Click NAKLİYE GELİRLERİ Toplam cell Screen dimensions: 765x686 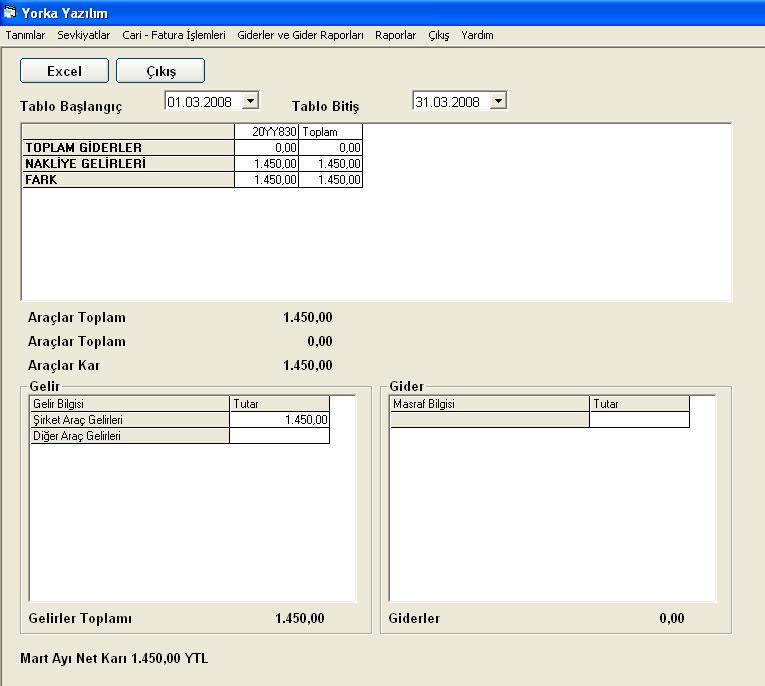(x=330, y=163)
